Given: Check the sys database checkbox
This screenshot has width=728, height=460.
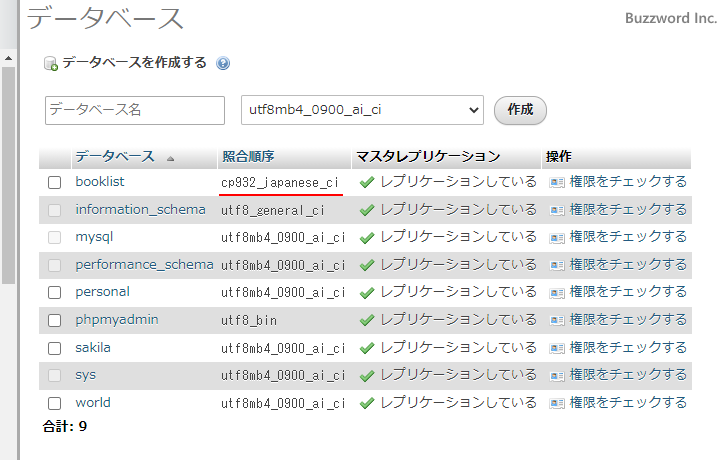Looking at the screenshot, I should [x=54, y=376].
